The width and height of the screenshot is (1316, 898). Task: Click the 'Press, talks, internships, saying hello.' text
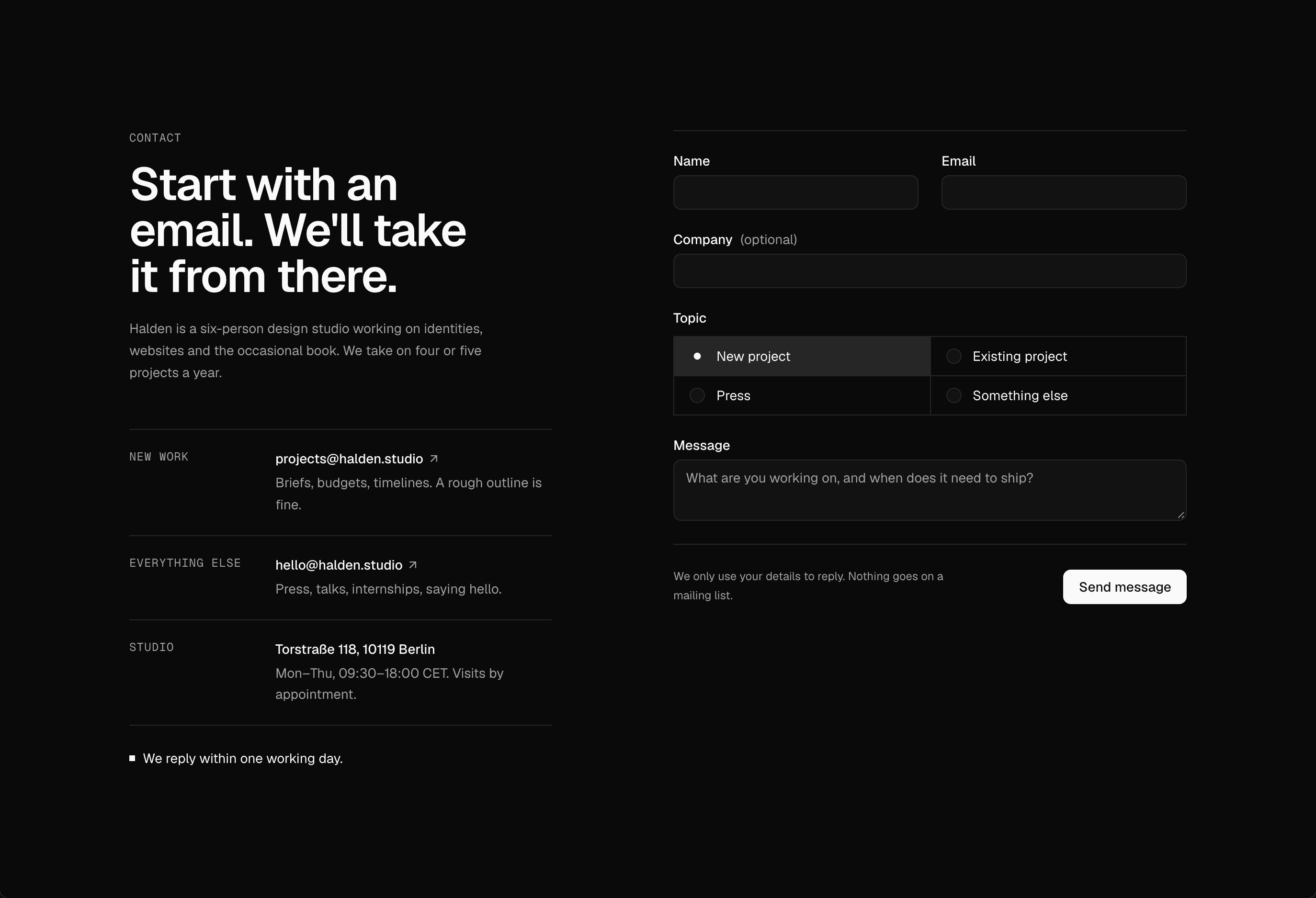click(x=388, y=589)
